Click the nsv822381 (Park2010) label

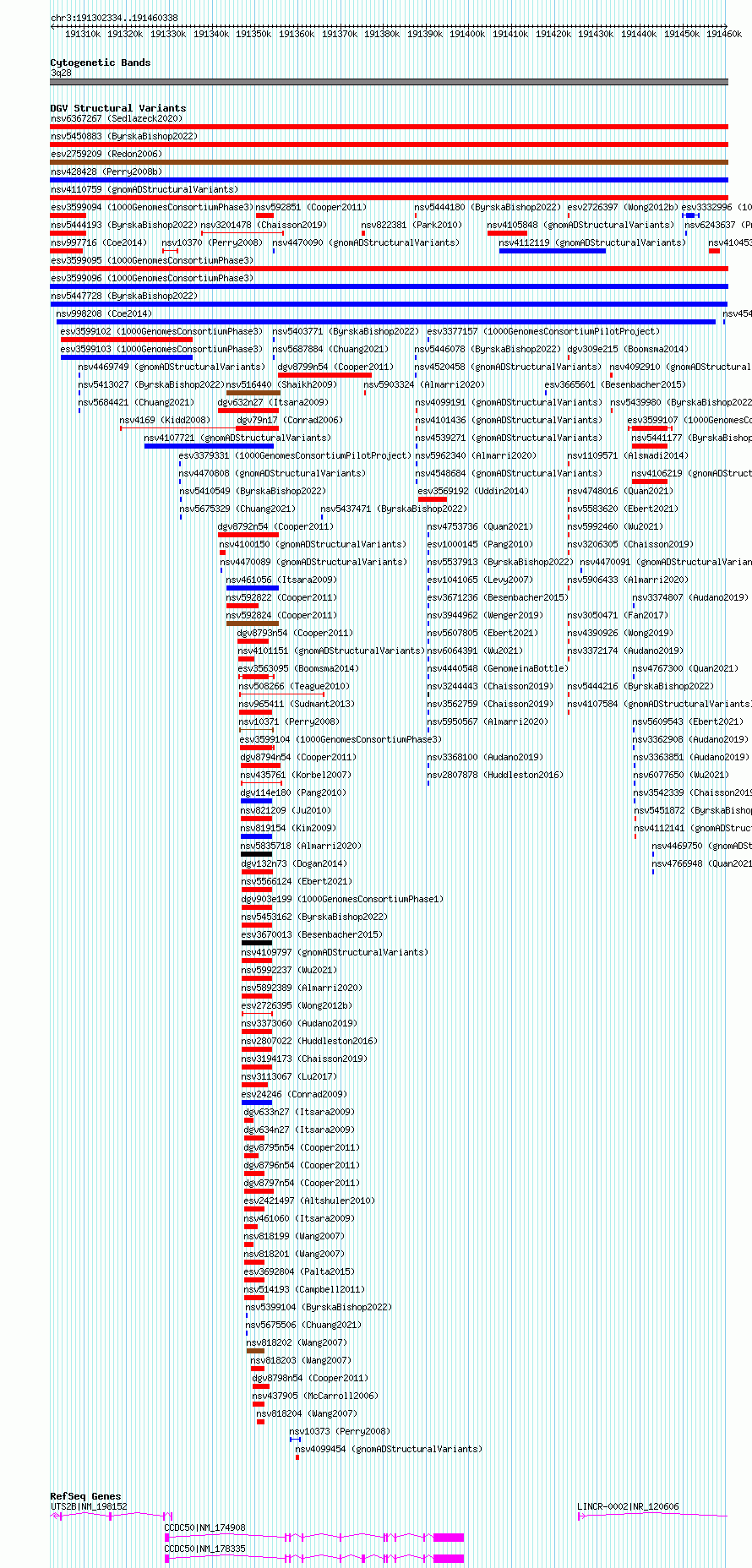point(412,226)
